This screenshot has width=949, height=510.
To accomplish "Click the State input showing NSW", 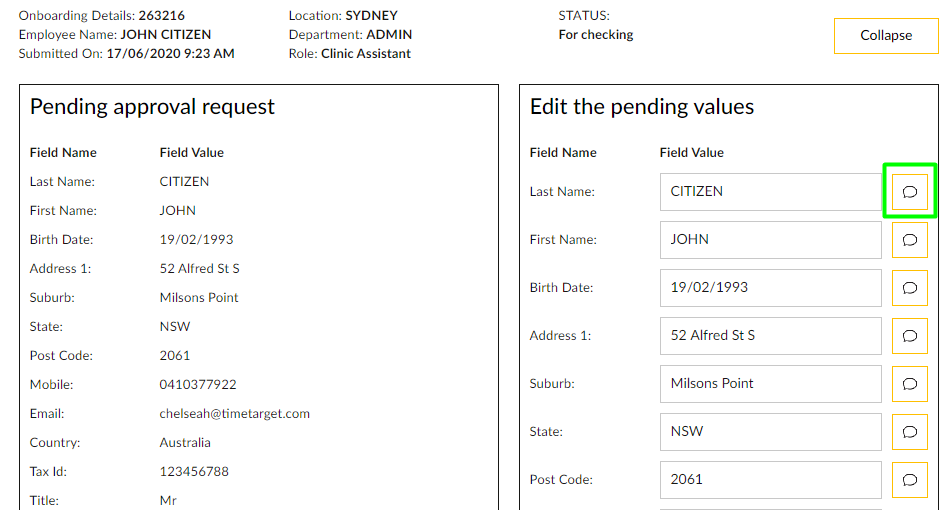I will pyautogui.click(x=770, y=432).
